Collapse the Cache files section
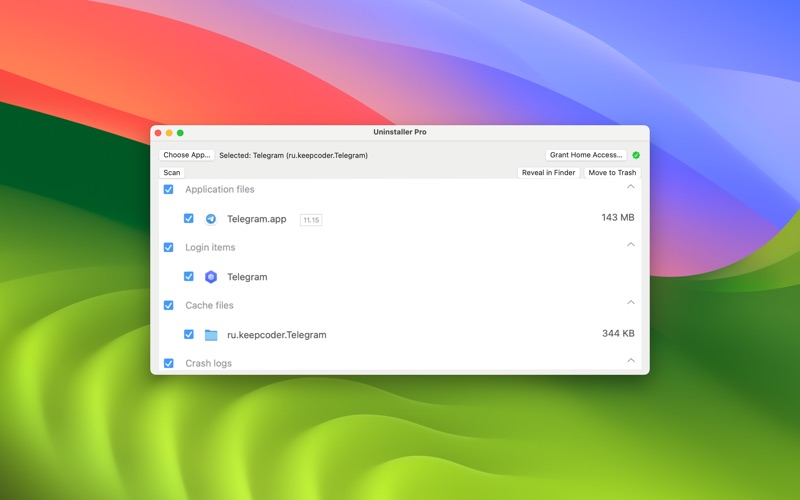The width and height of the screenshot is (800, 500). [x=631, y=303]
